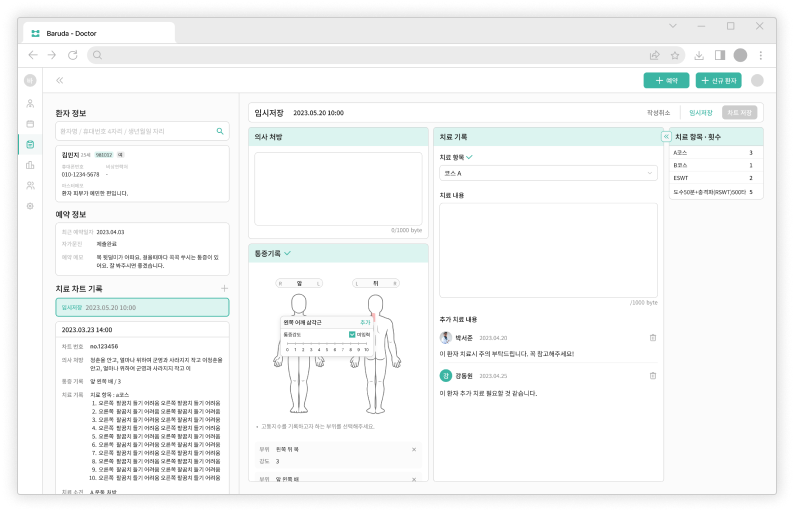
Task: Toggle the back view L/R 뒤 switch
Action: coord(376,283)
